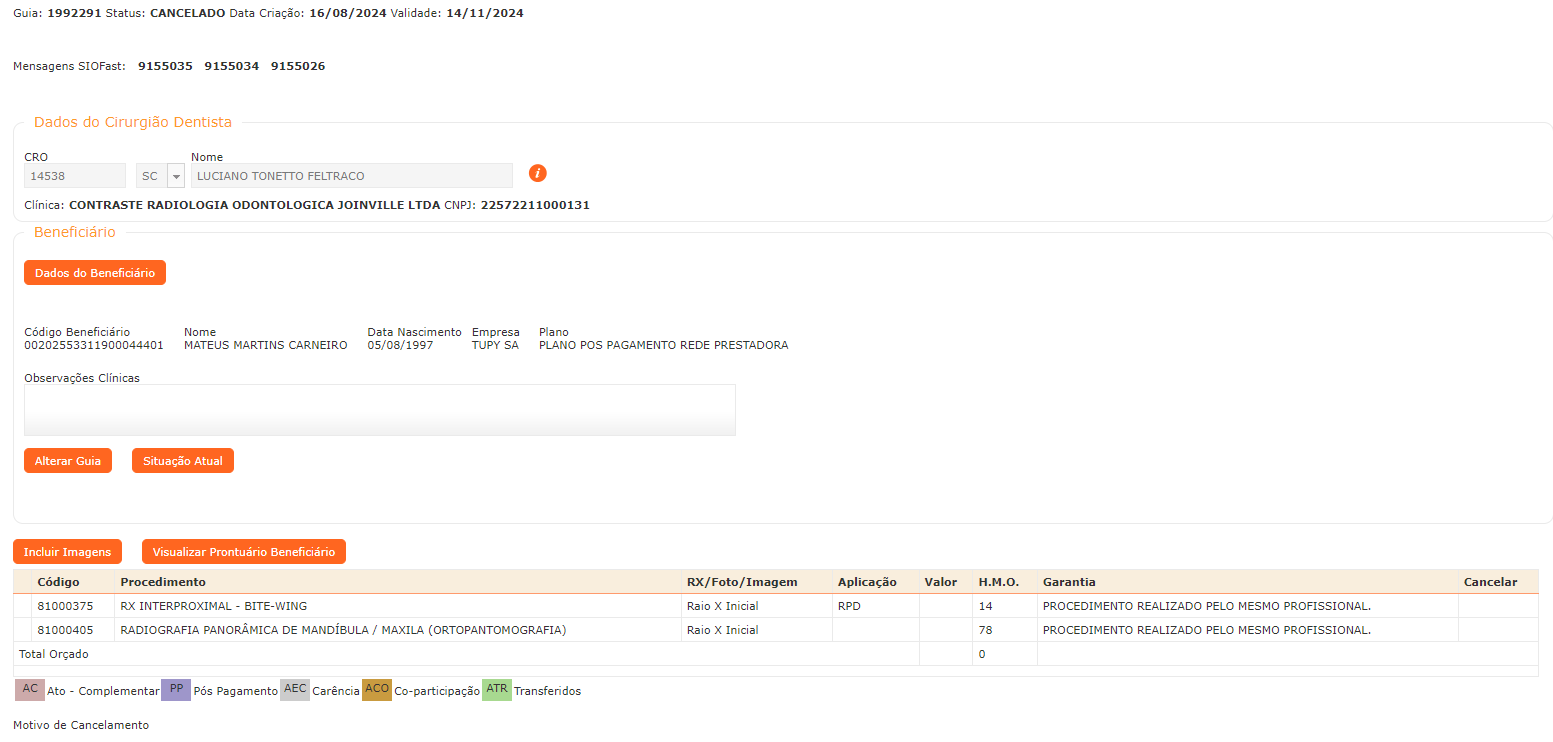Click the CRO number field 14538
The width and height of the screenshot is (1553, 742).
(x=75, y=176)
